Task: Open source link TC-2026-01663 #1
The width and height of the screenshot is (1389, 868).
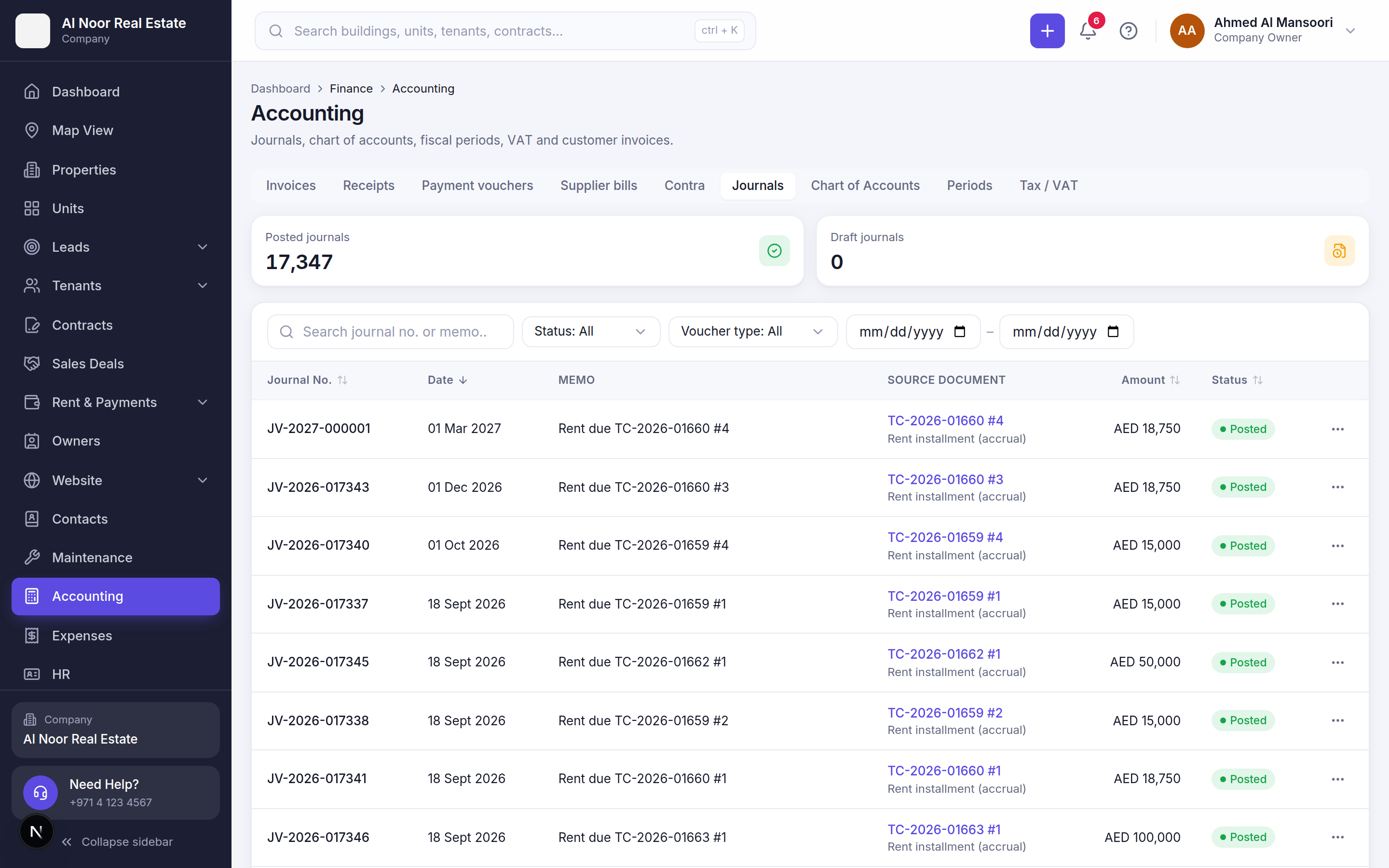Action: pos(943,829)
